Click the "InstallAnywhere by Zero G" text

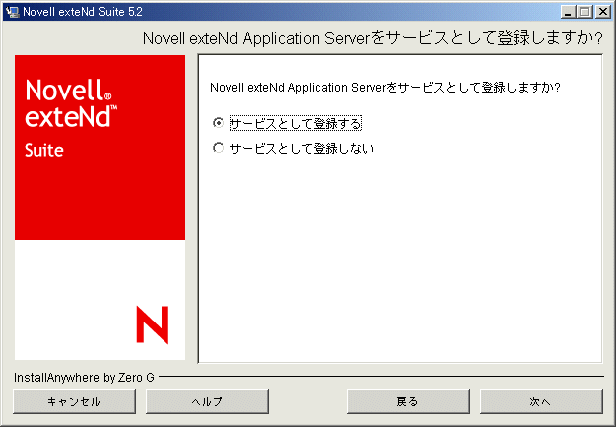(x=84, y=378)
